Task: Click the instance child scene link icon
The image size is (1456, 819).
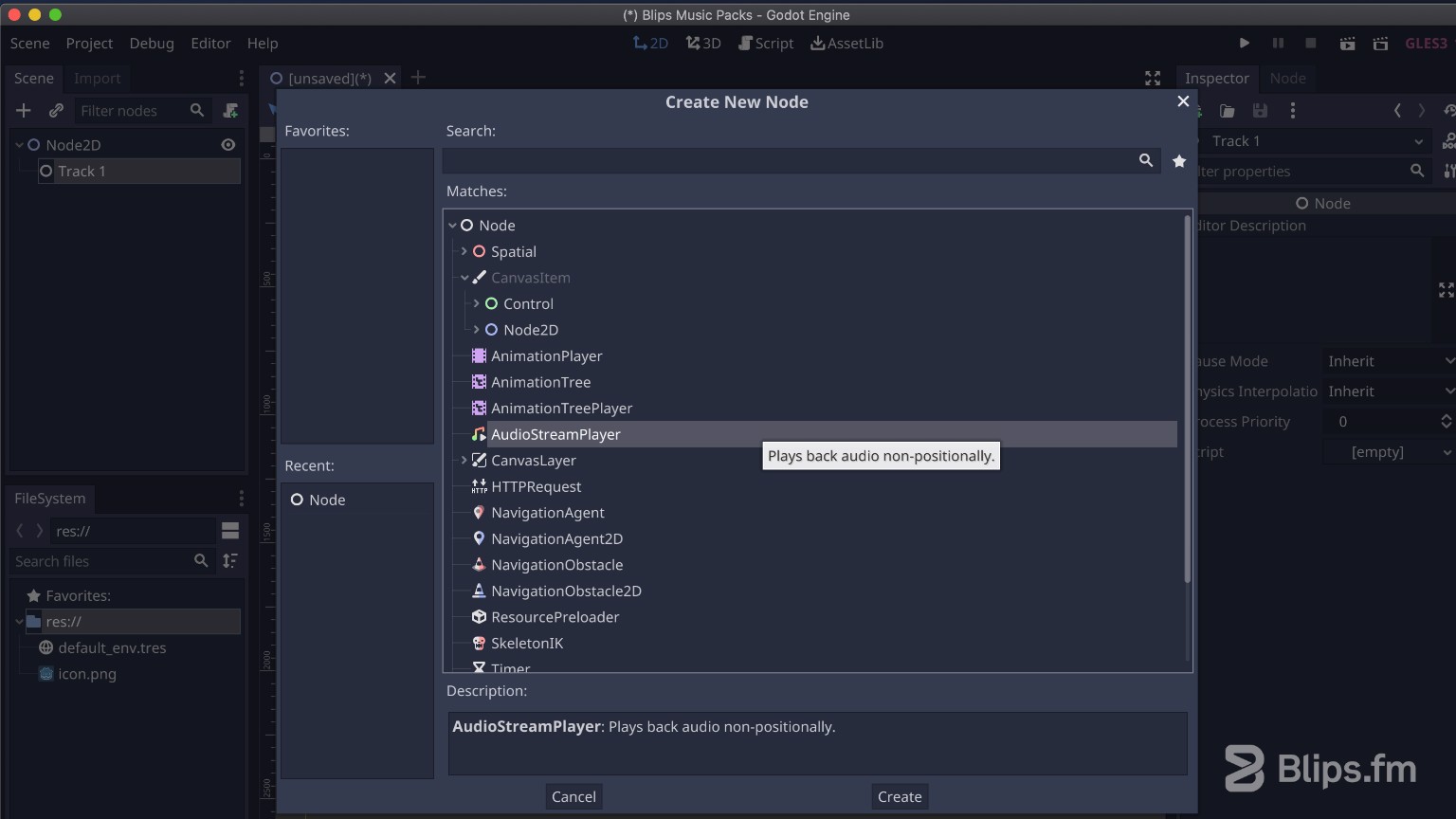Action: click(56, 111)
